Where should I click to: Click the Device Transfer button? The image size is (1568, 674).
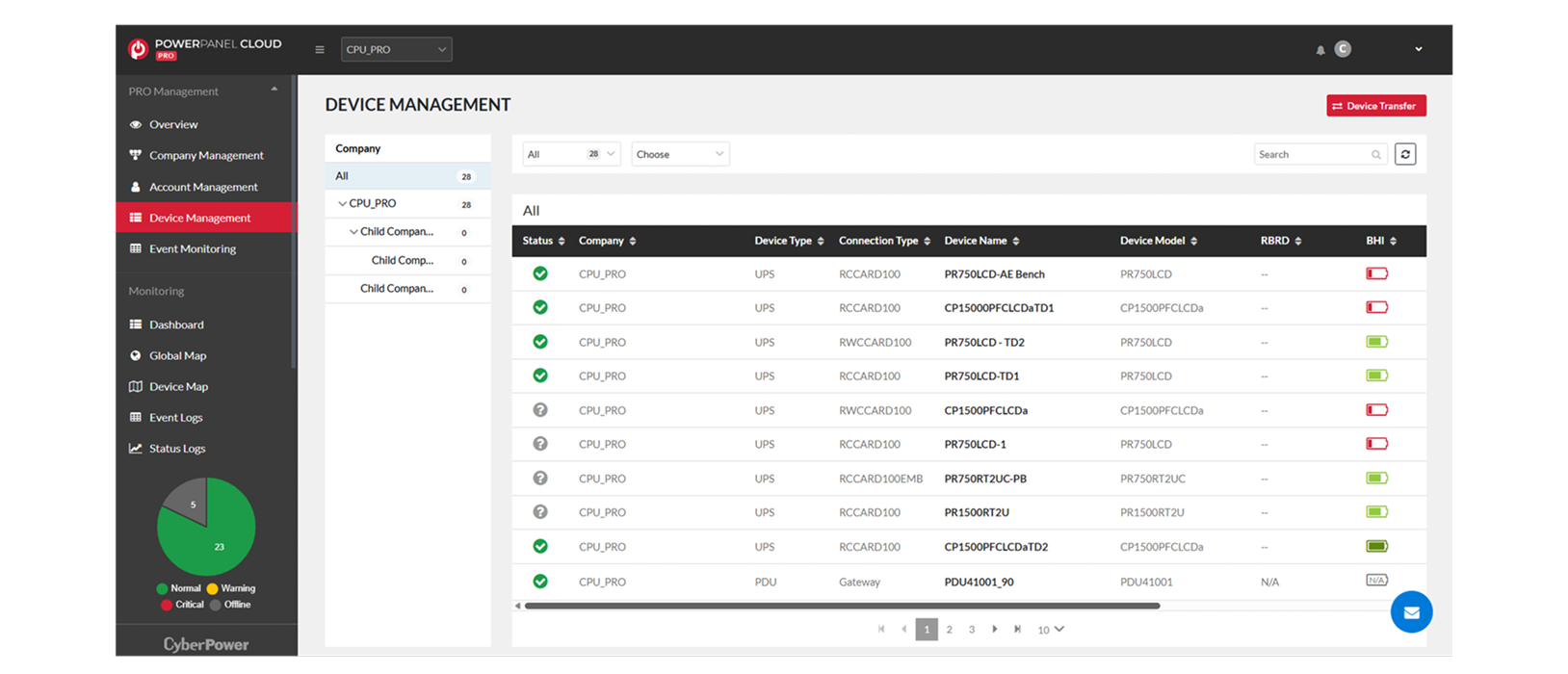coord(1375,106)
